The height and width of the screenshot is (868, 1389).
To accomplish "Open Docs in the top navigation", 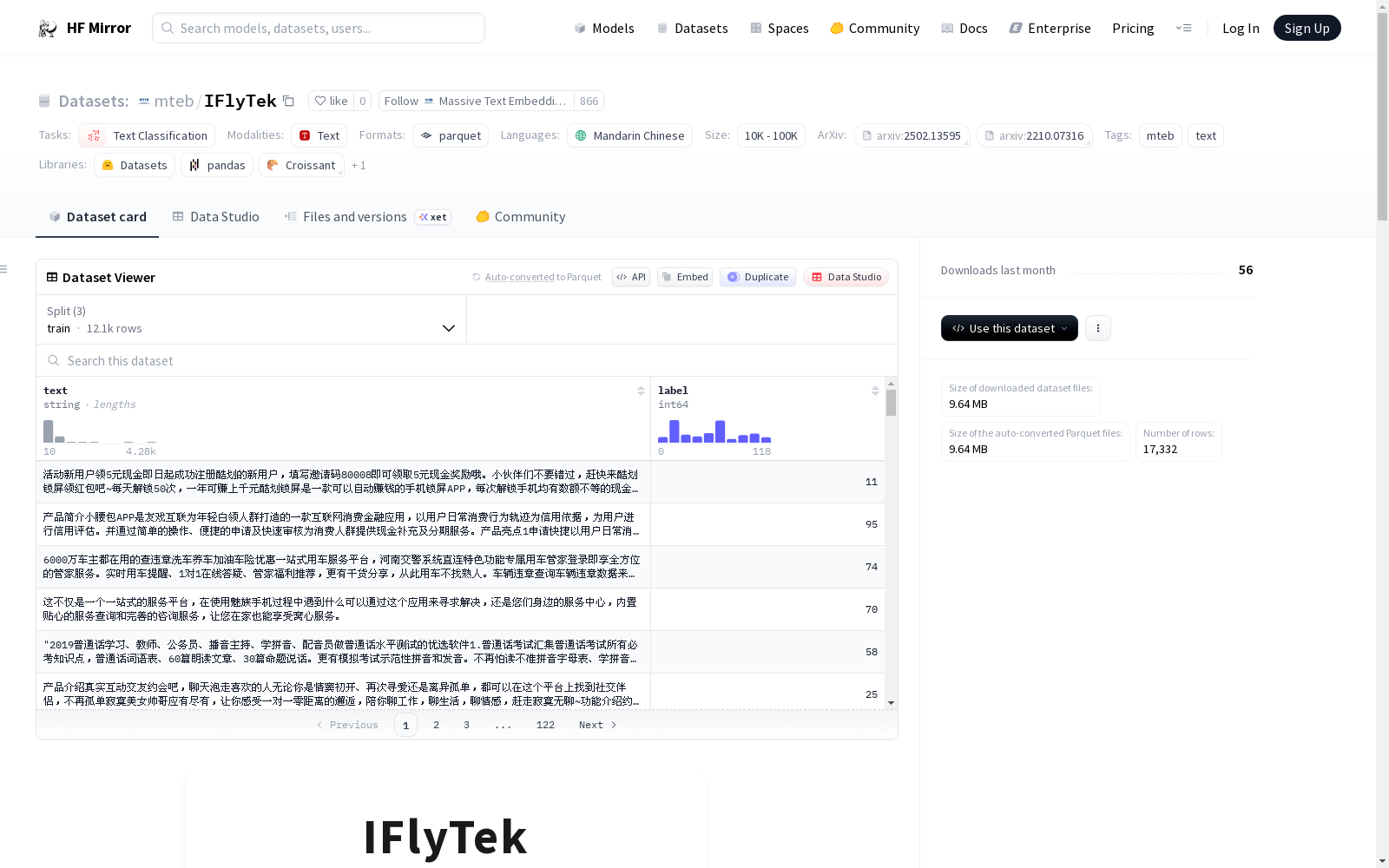I will (x=964, y=29).
